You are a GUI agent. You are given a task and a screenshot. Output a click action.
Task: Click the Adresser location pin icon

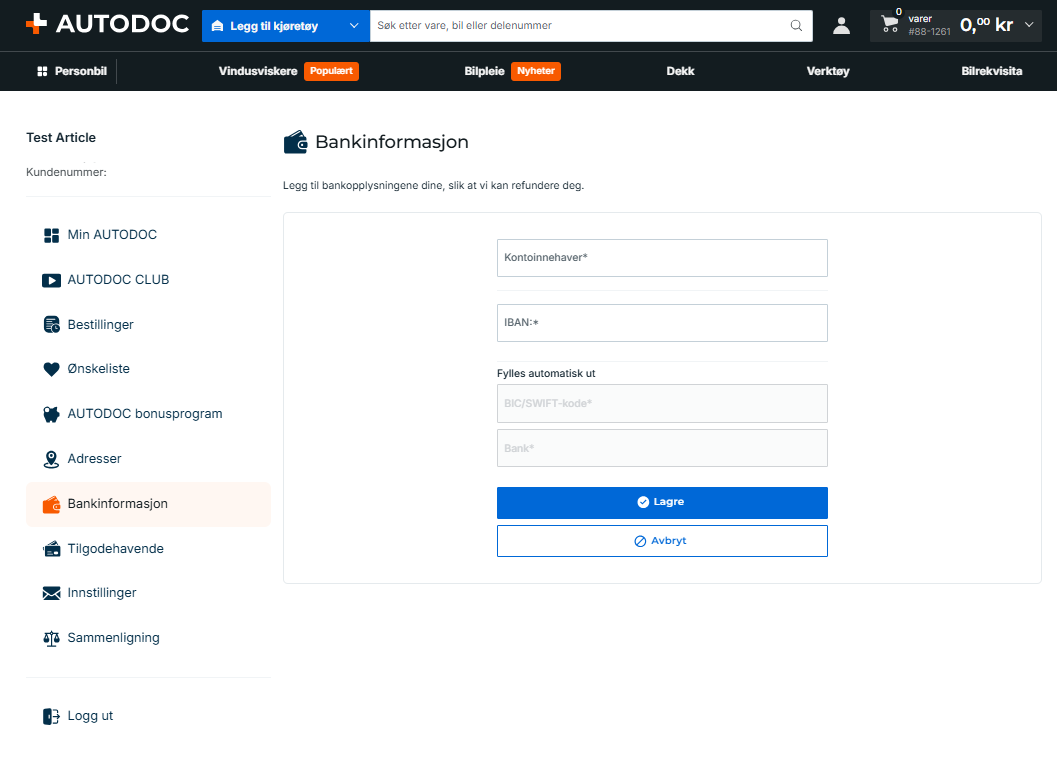tap(51, 459)
